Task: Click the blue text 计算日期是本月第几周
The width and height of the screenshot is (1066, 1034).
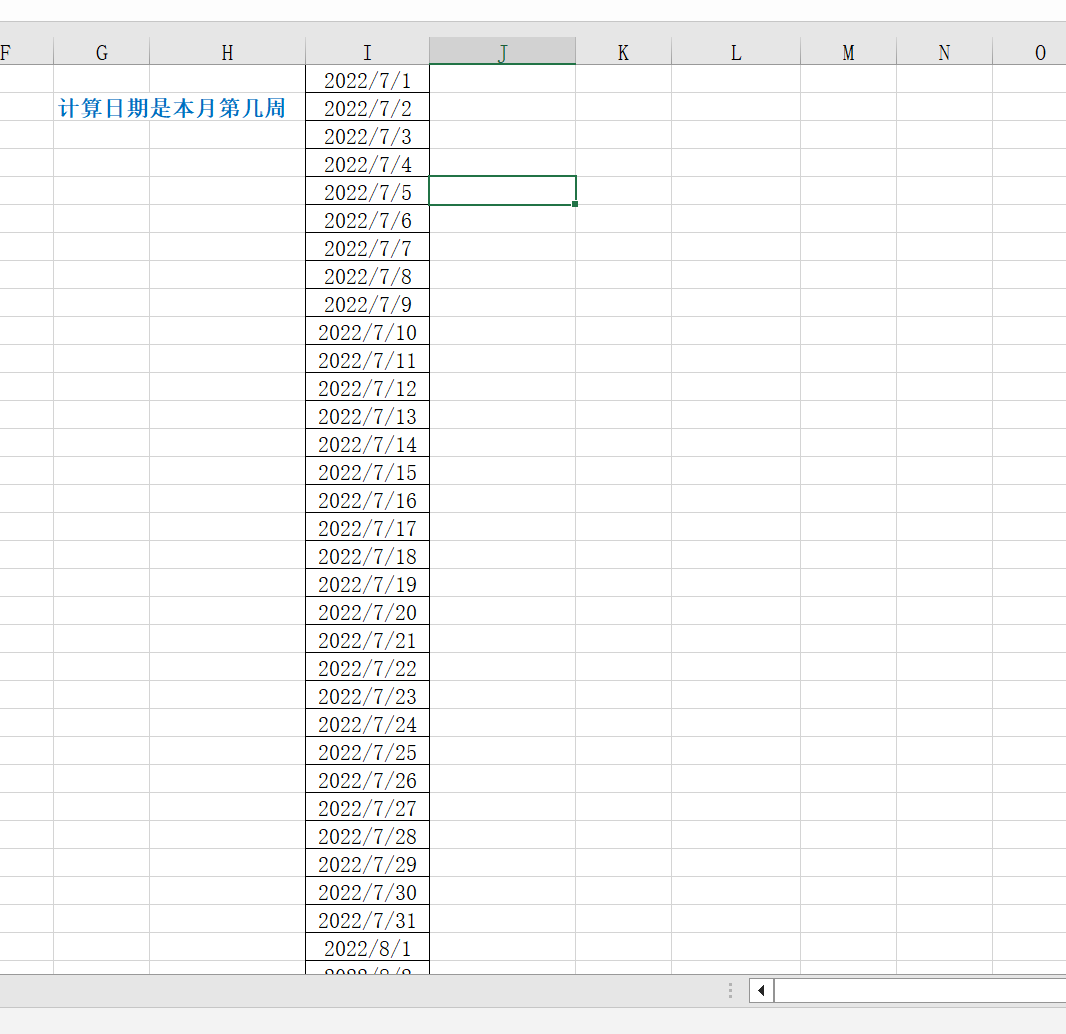Action: [172, 107]
